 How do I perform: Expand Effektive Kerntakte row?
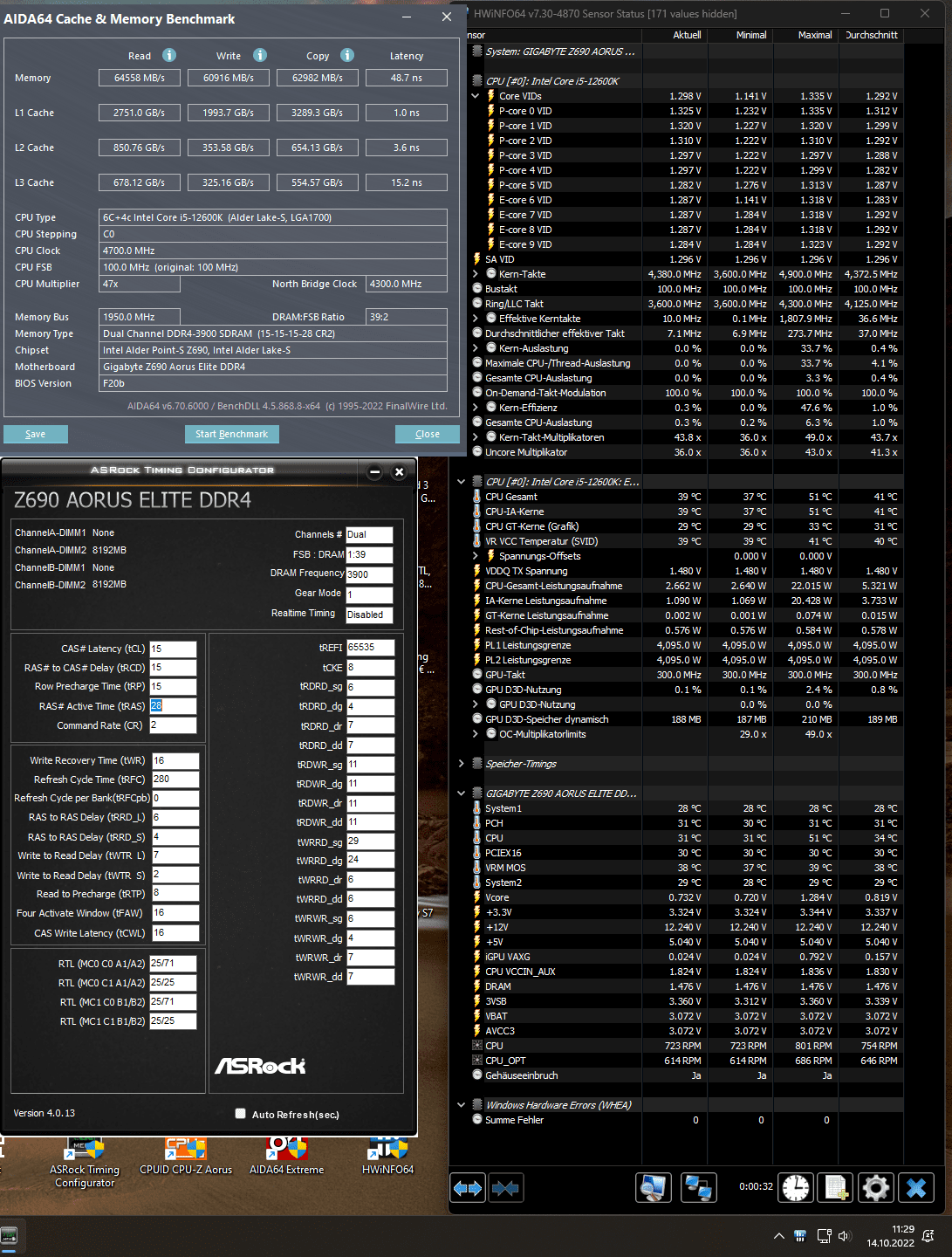(476, 319)
